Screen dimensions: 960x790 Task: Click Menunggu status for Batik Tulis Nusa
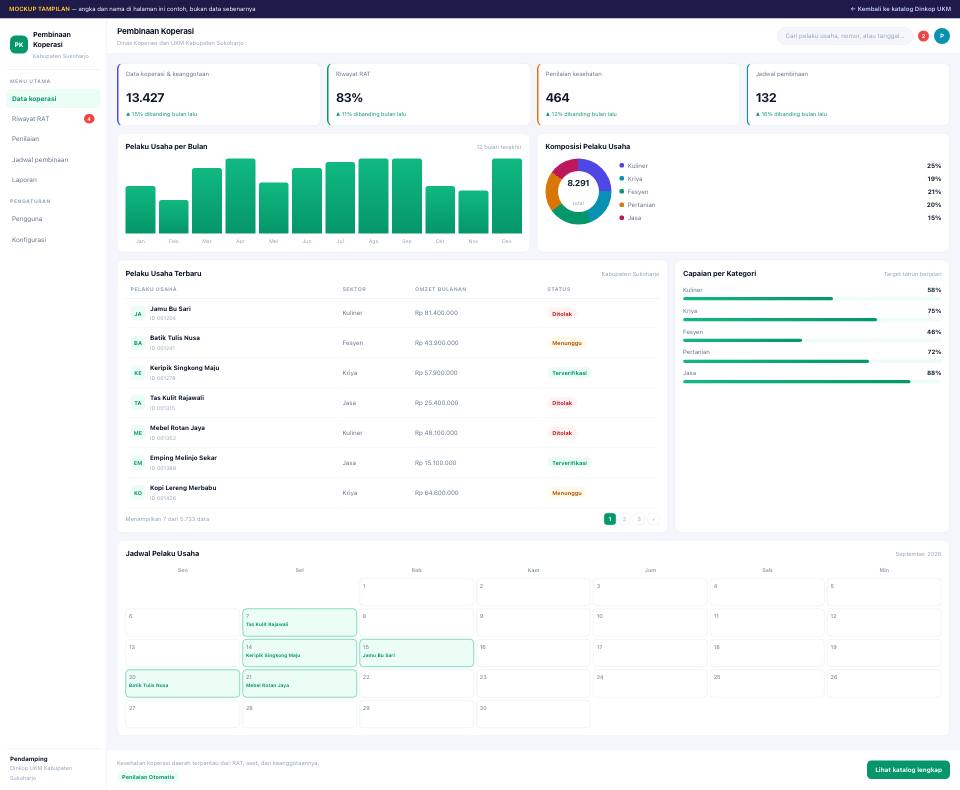tap(566, 343)
